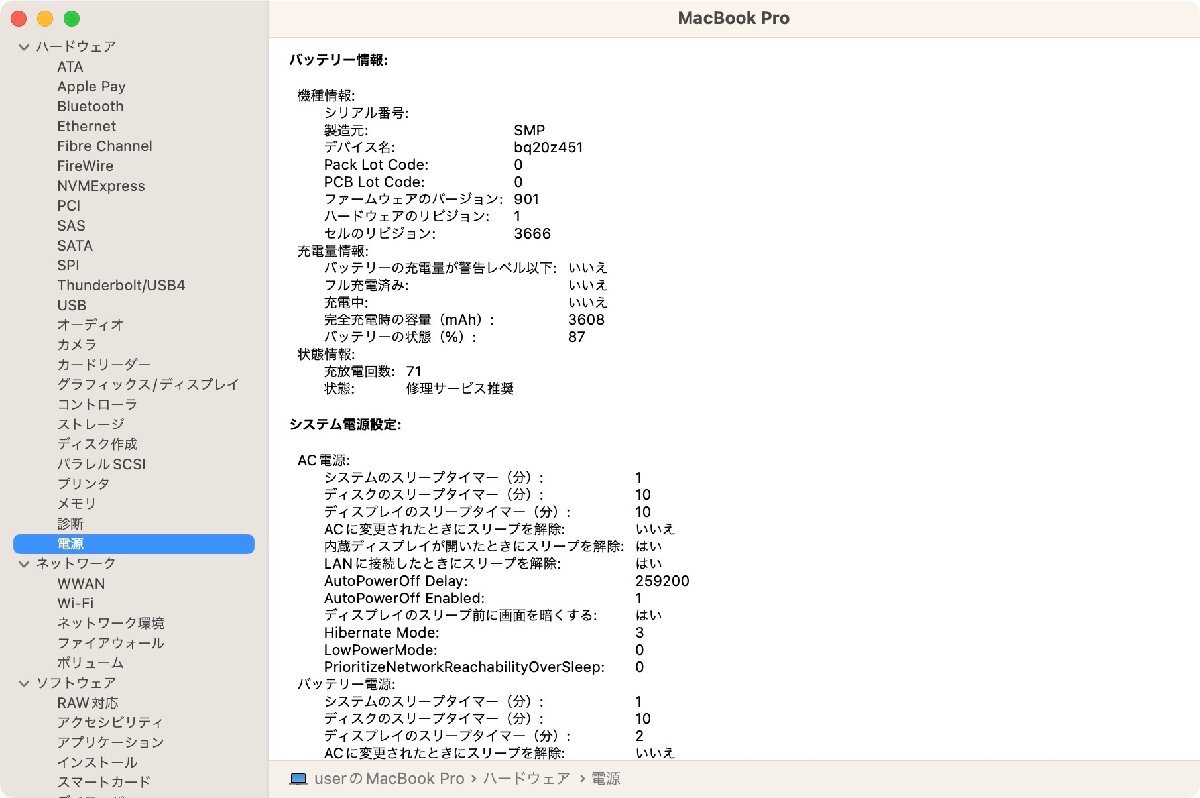1200x798 pixels.
Task: Select ストレージ in the sidebar
Action: click(90, 424)
